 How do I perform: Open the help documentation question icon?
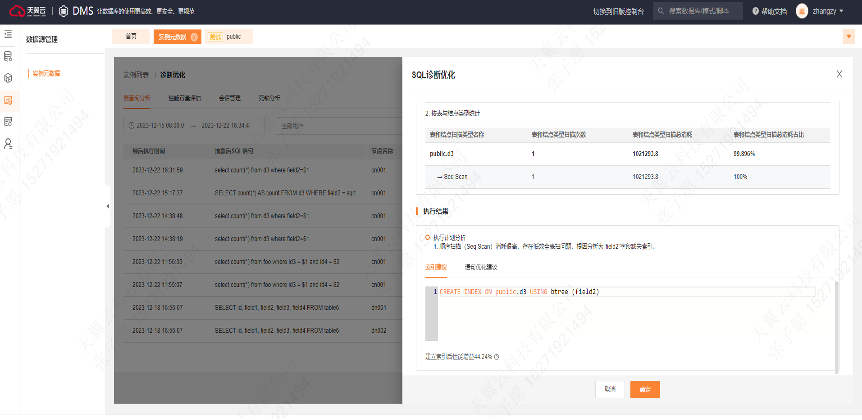coord(755,11)
